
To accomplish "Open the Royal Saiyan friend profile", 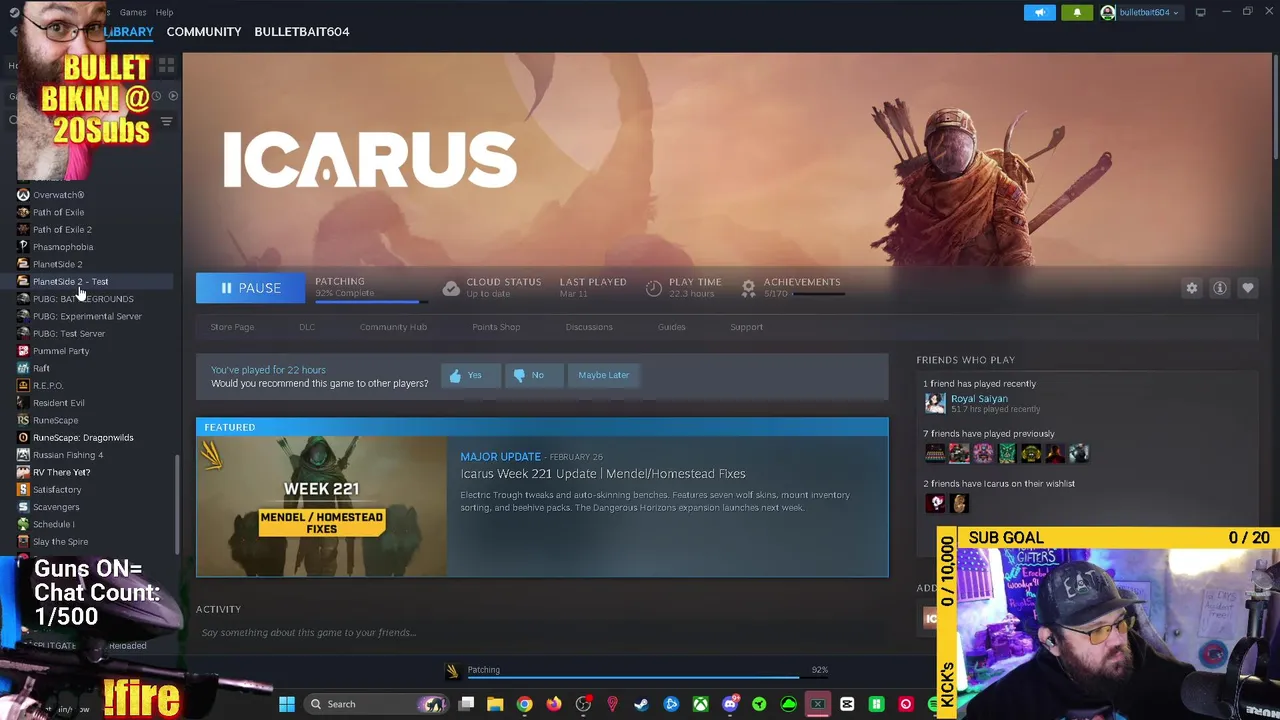I will click(979, 398).
